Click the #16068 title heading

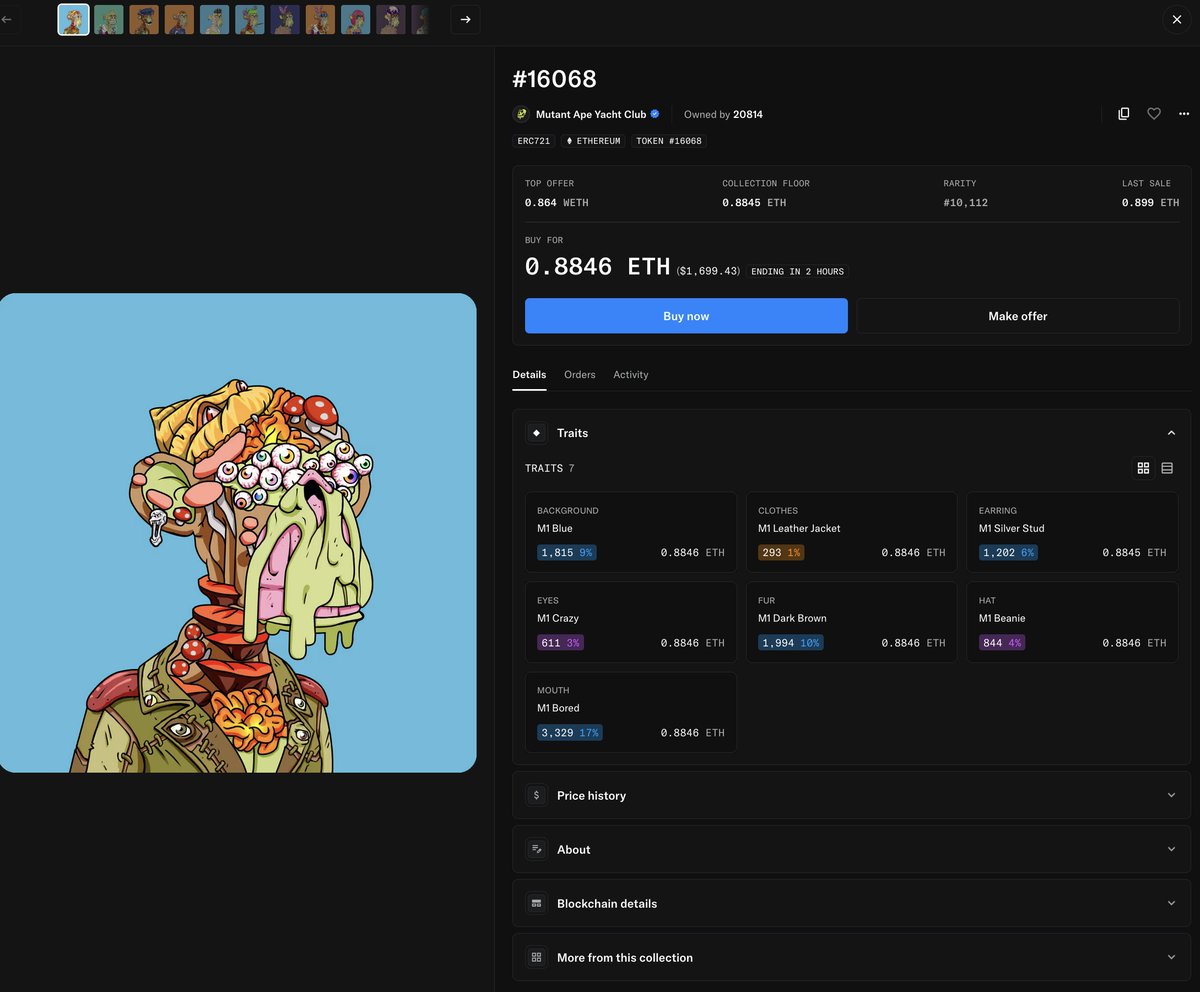pos(554,79)
